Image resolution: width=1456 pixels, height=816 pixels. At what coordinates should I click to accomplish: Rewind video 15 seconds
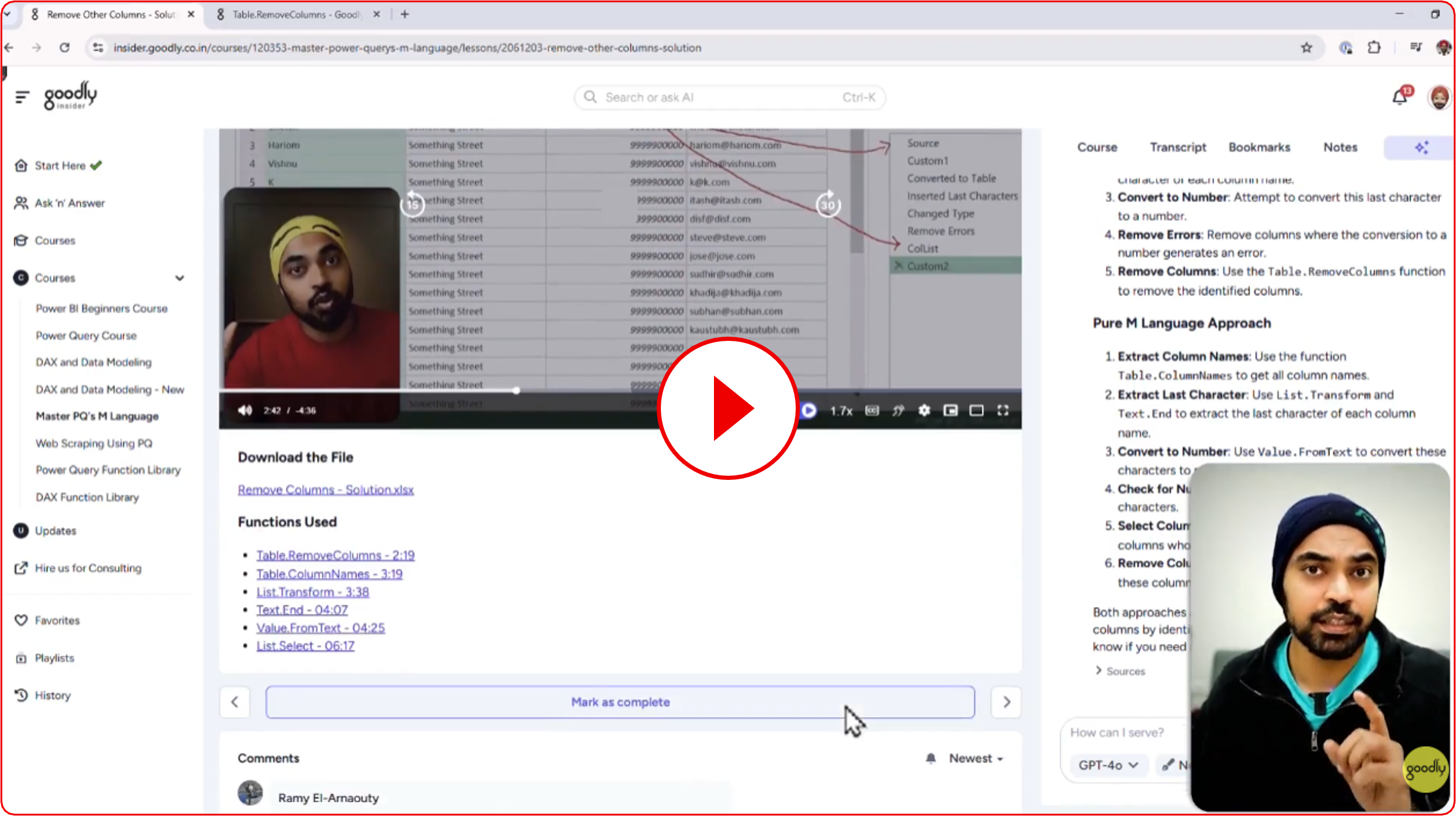pos(413,205)
